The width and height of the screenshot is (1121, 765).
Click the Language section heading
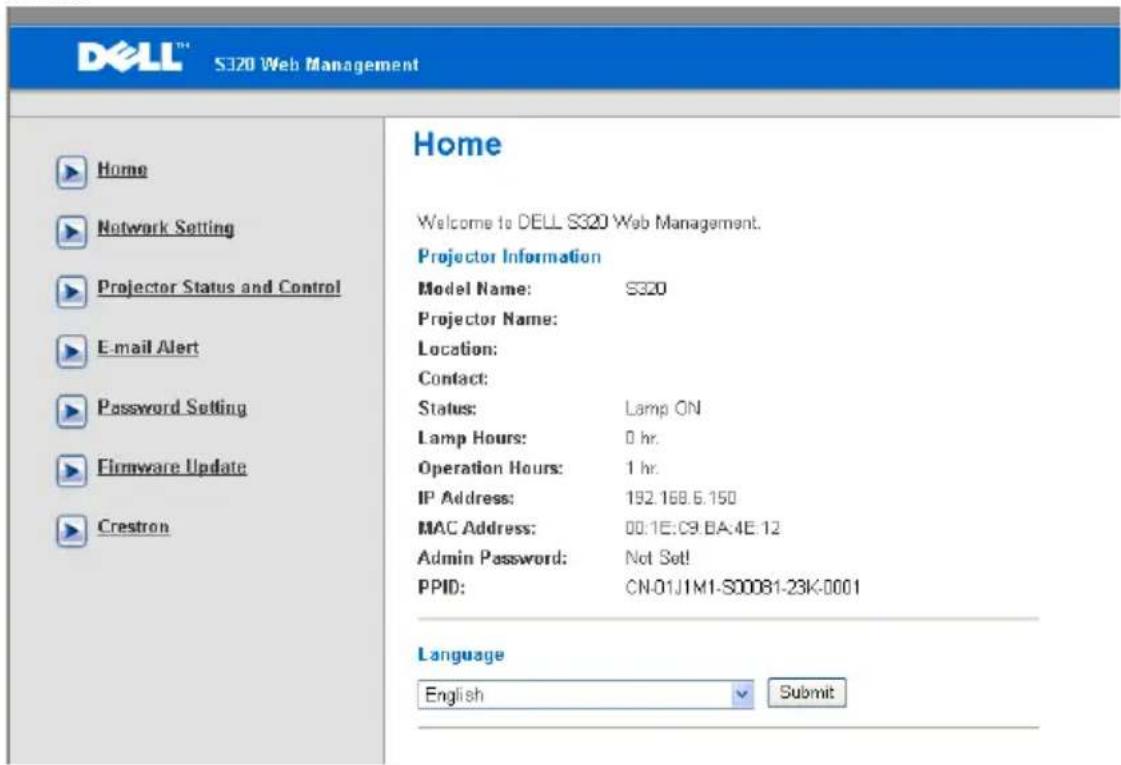[x=461, y=654]
